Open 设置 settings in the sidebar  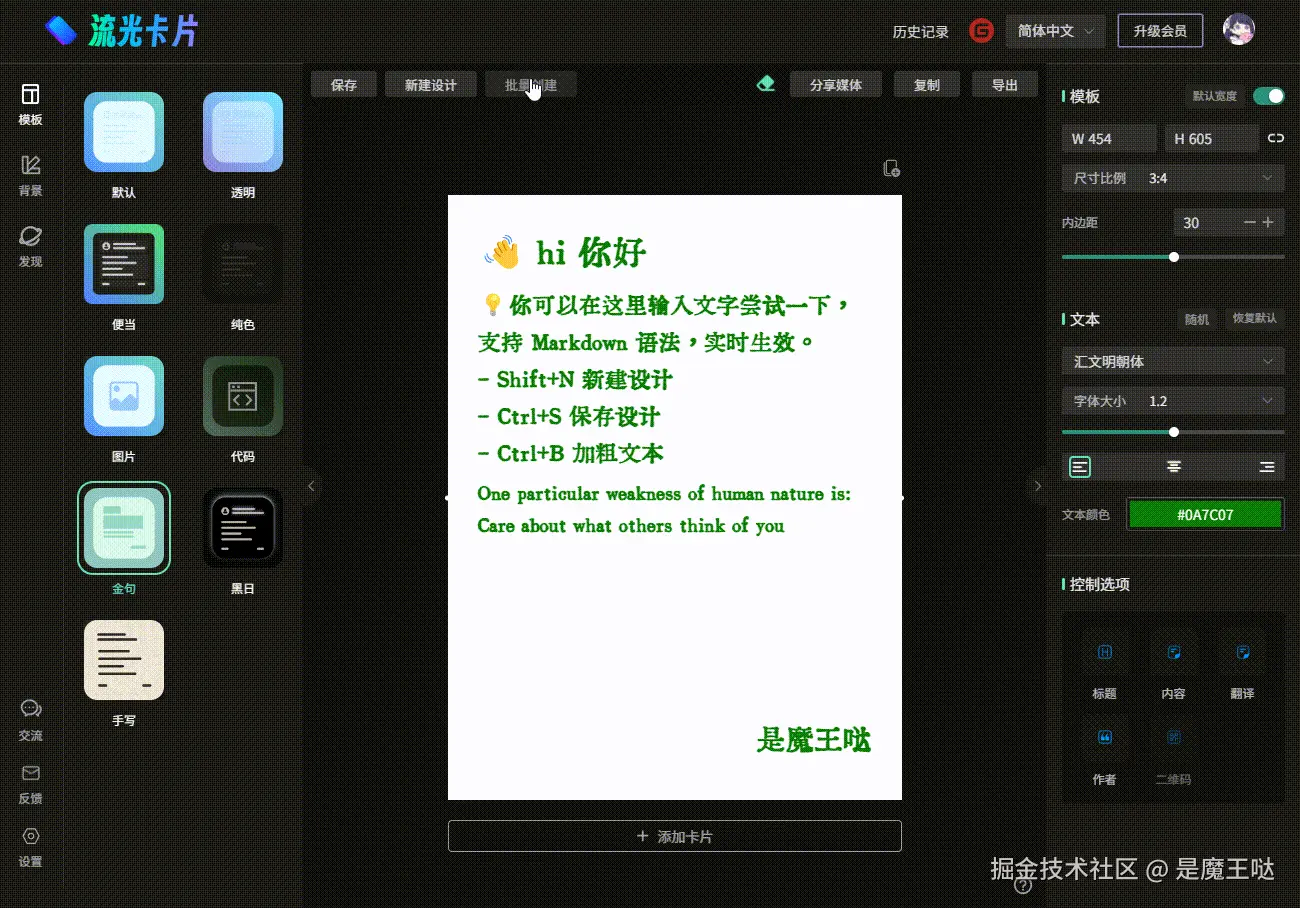[x=31, y=847]
